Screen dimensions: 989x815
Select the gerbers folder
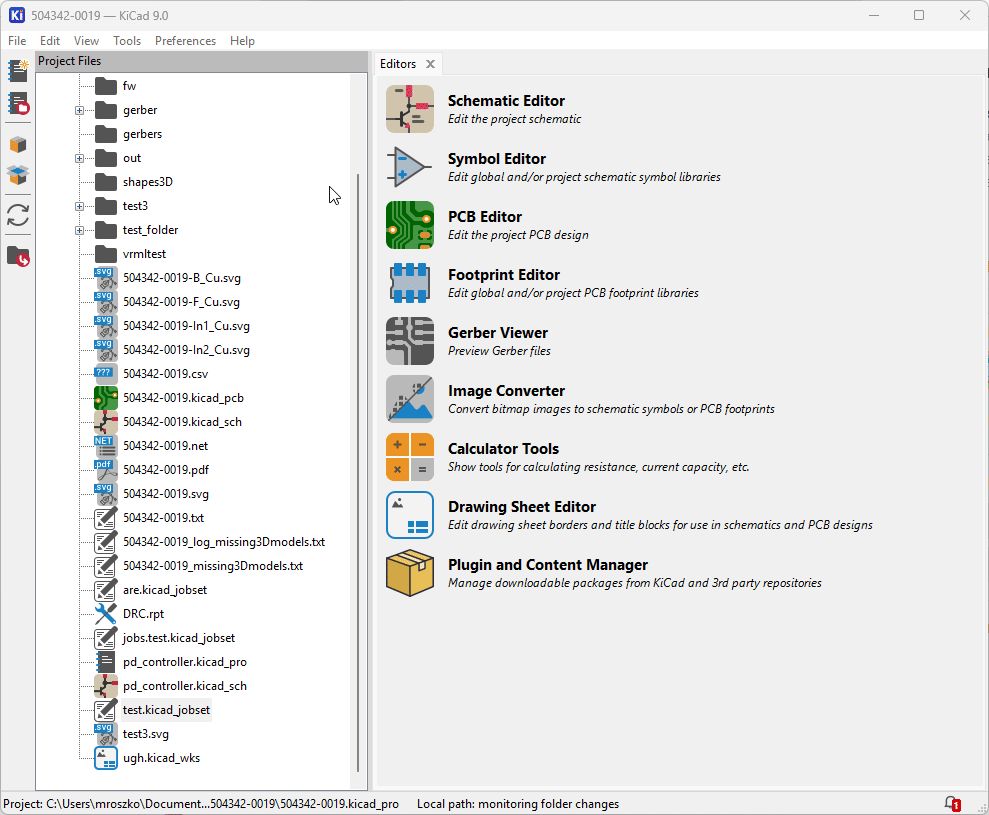tap(143, 134)
